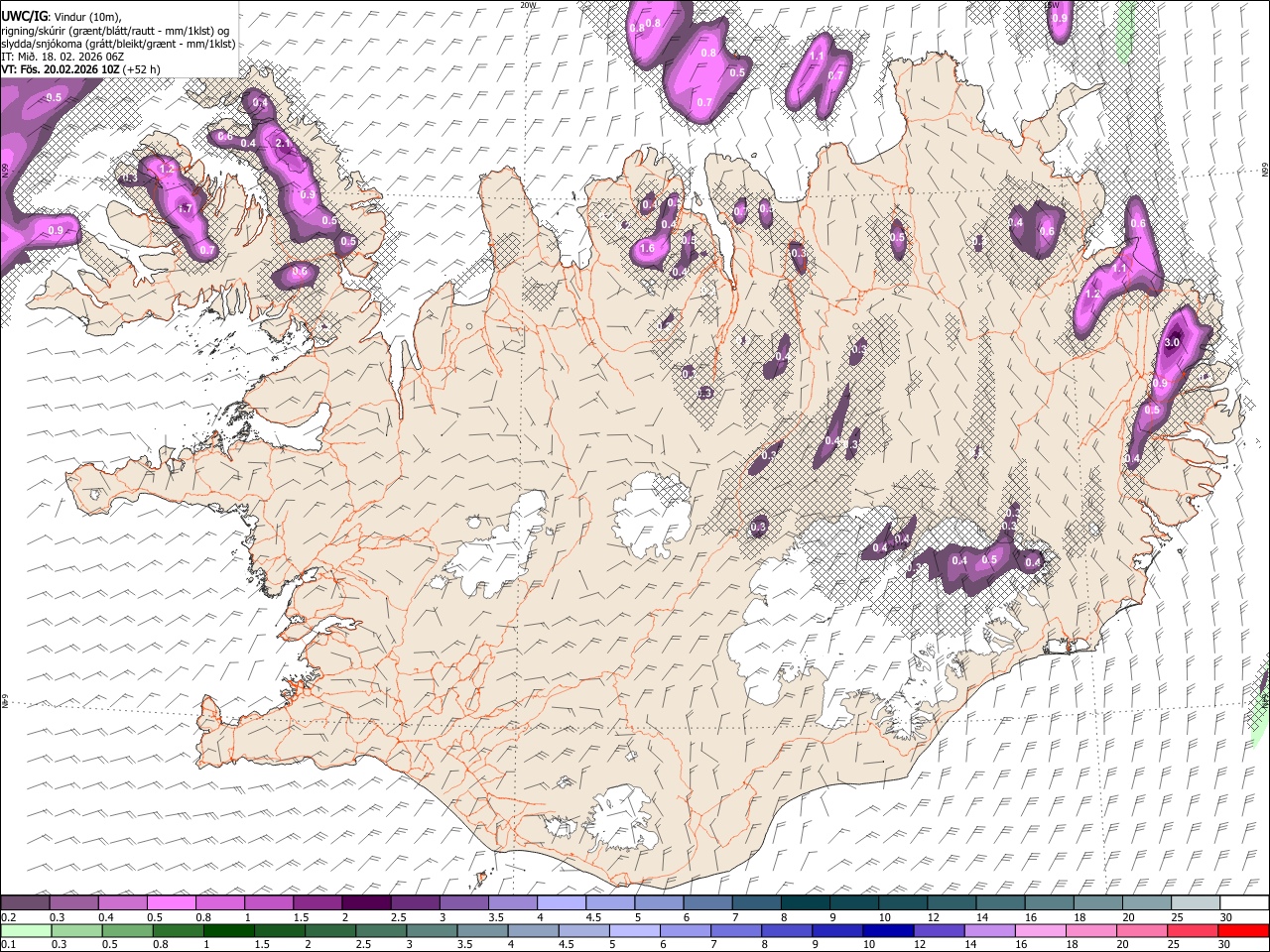
Task: Click the 1.6 precipitation value on the map
Action: (647, 249)
